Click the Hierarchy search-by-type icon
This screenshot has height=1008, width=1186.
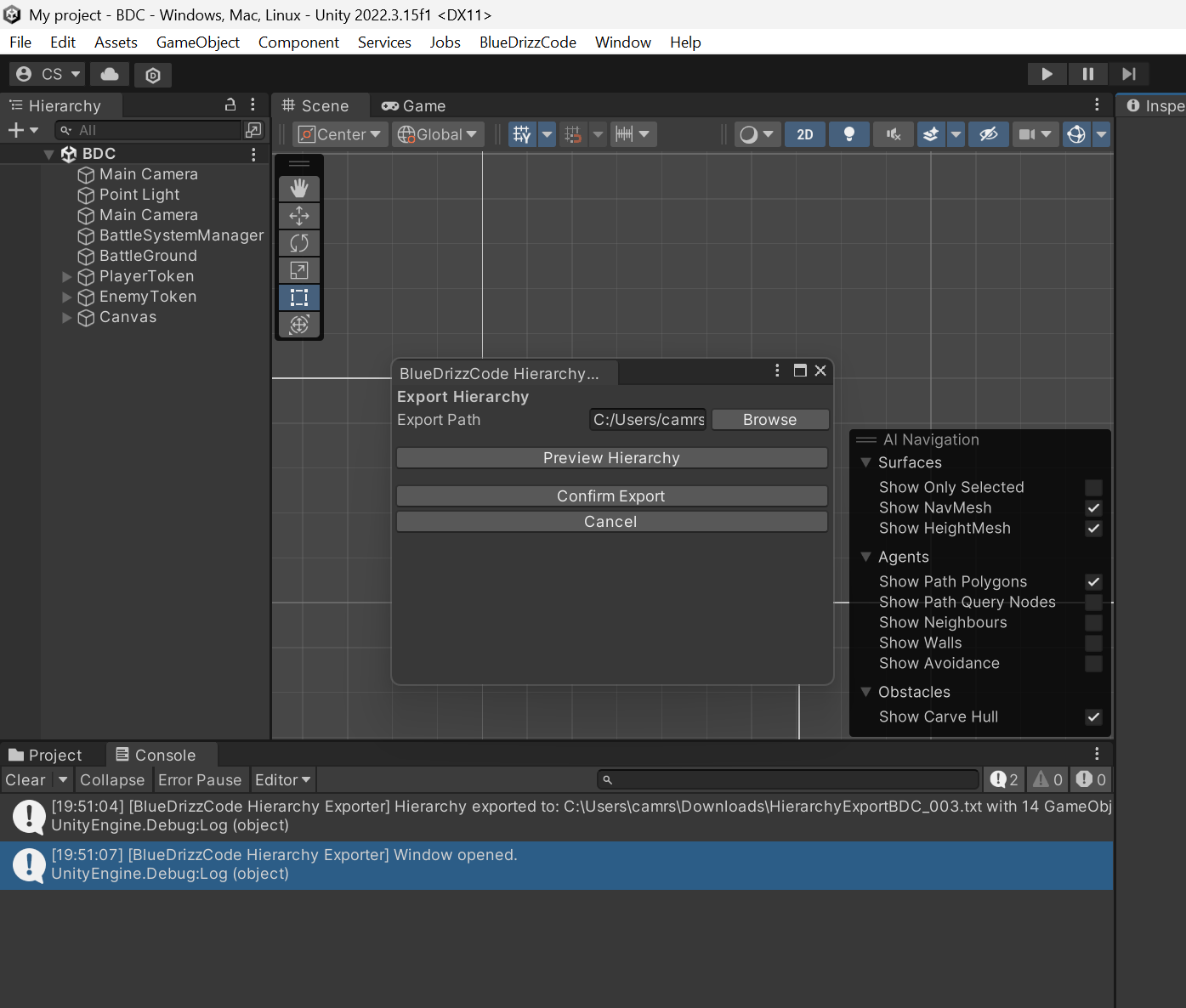(253, 130)
